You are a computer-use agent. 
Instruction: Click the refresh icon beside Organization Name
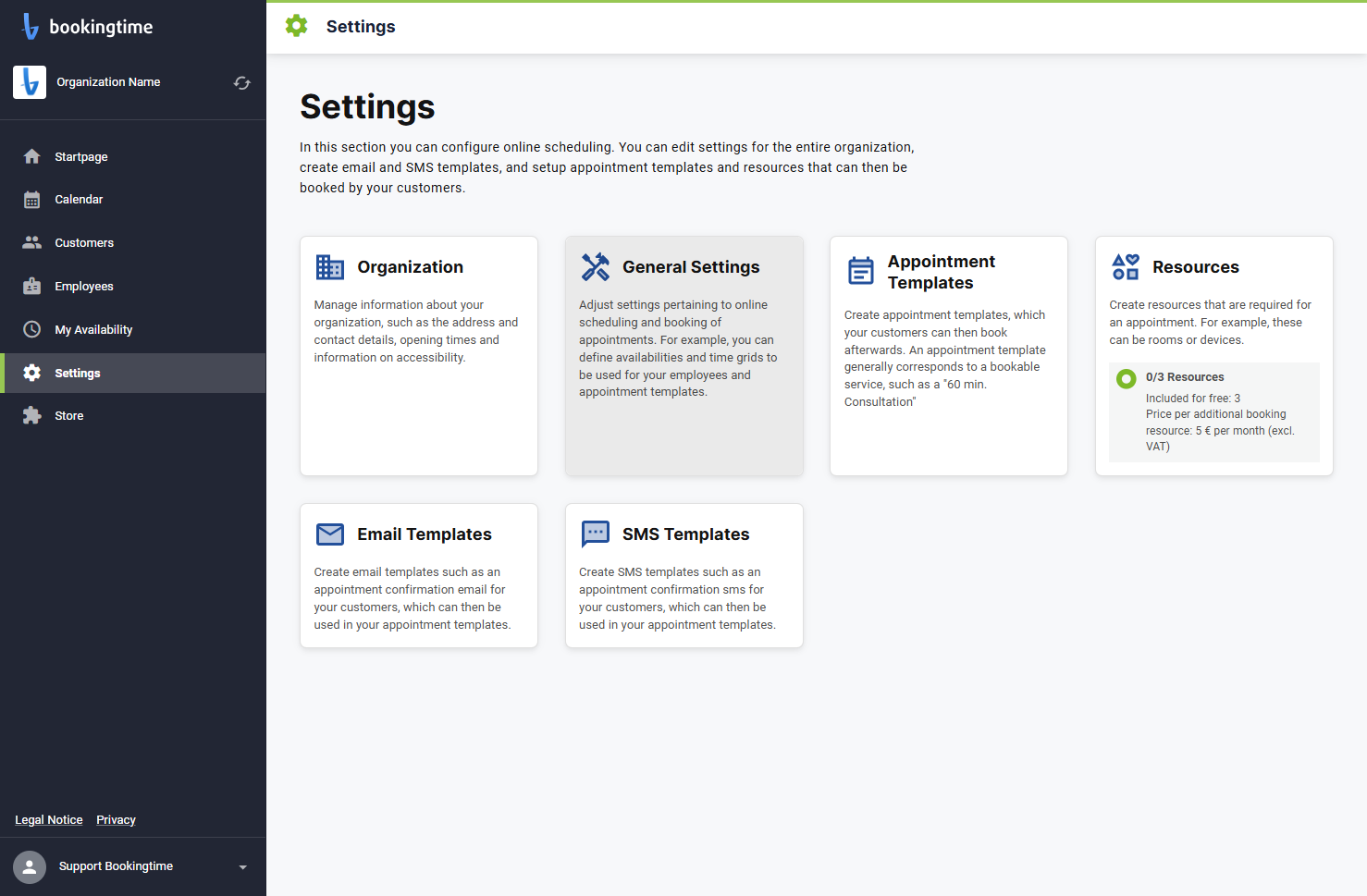242,83
